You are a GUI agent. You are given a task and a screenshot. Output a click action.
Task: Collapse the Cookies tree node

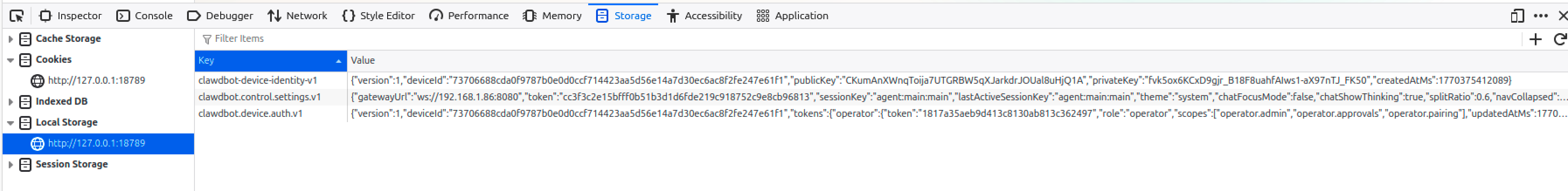(x=10, y=60)
